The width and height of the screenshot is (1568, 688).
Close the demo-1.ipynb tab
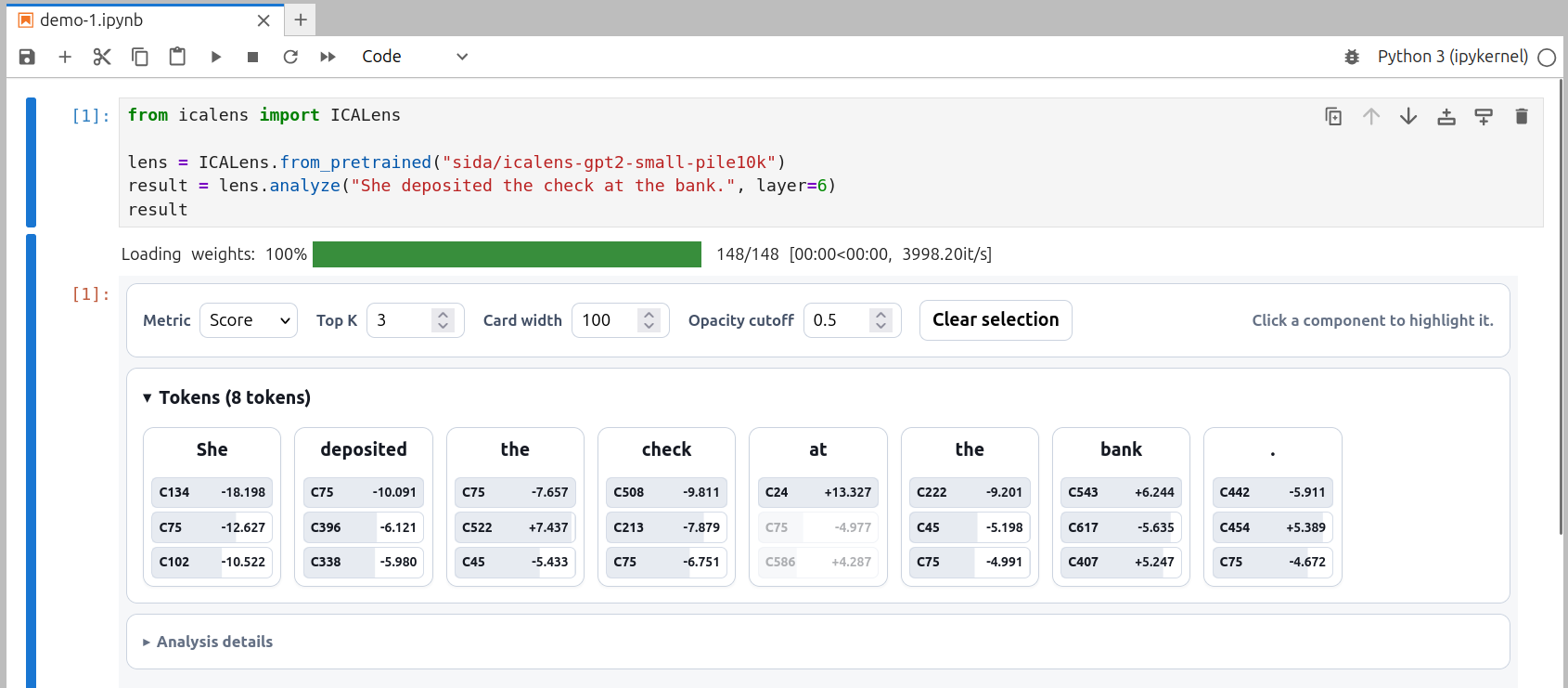pos(263,20)
